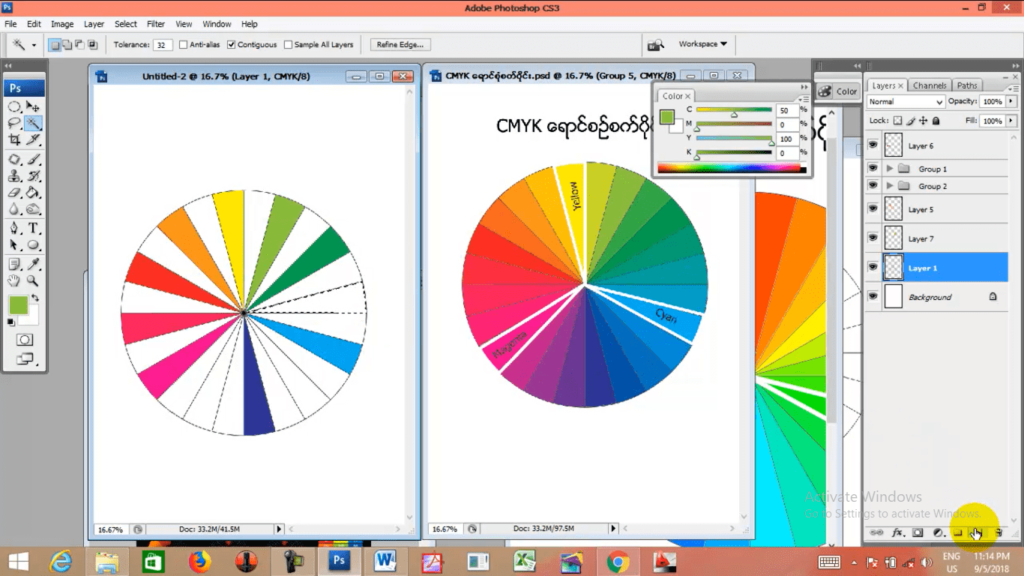Select the Magic Wand tool
1024x576 pixels.
(33, 123)
